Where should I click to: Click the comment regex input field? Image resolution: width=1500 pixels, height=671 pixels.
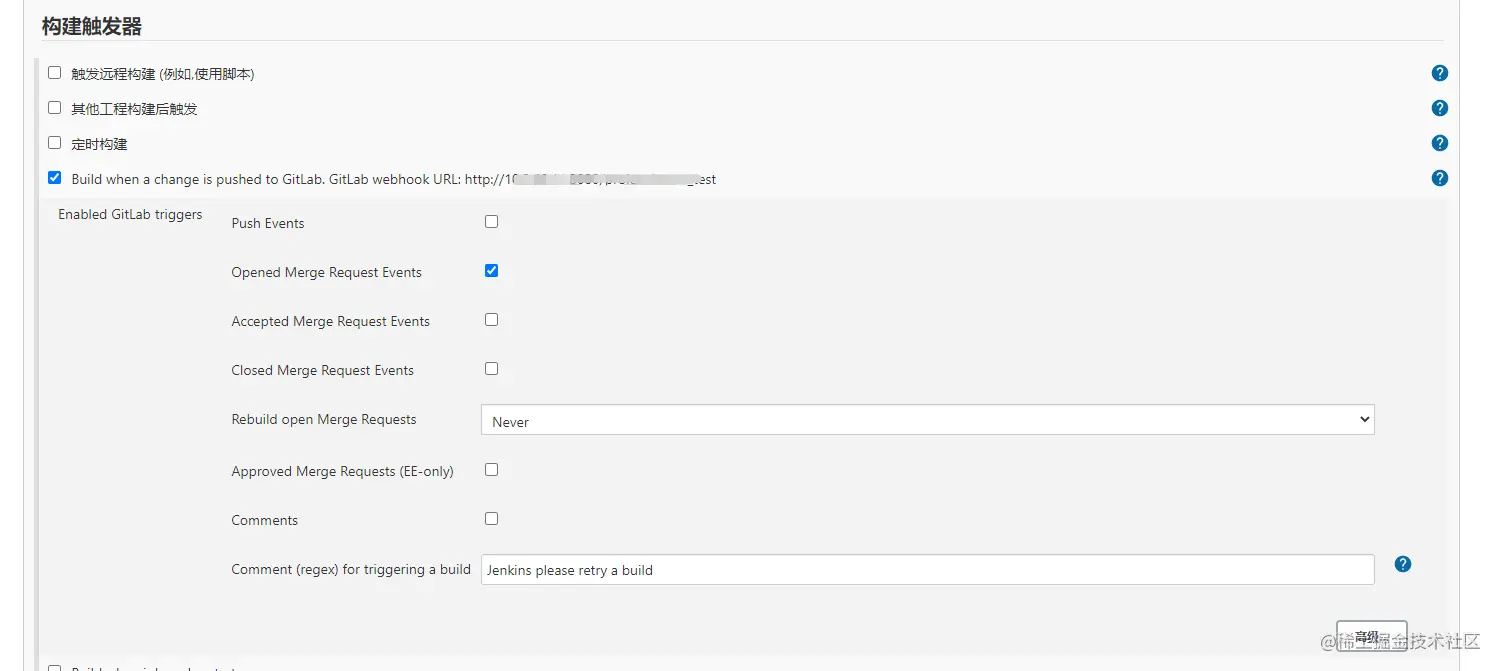click(x=928, y=570)
